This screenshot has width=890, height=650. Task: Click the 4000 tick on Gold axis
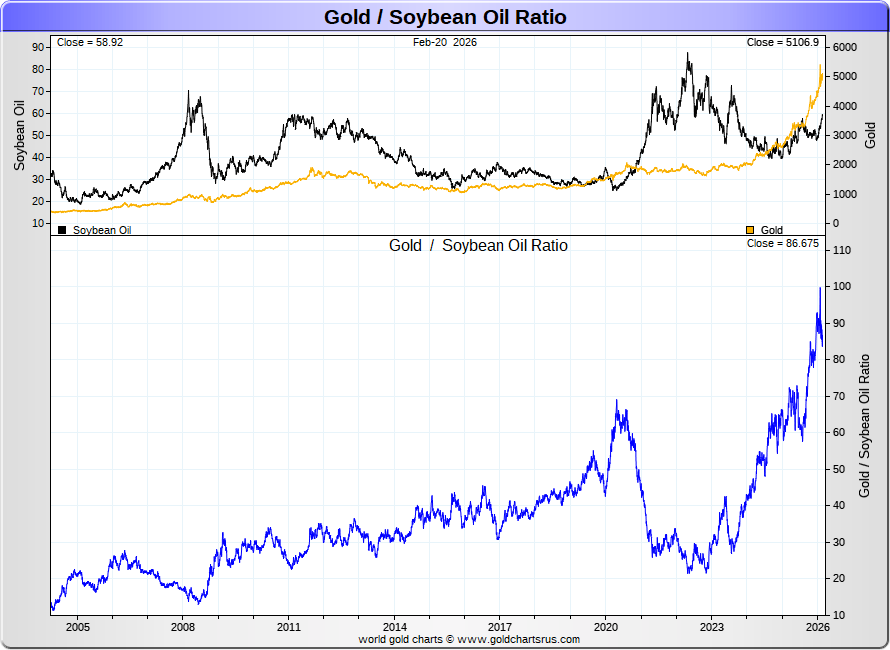pyautogui.click(x=845, y=106)
